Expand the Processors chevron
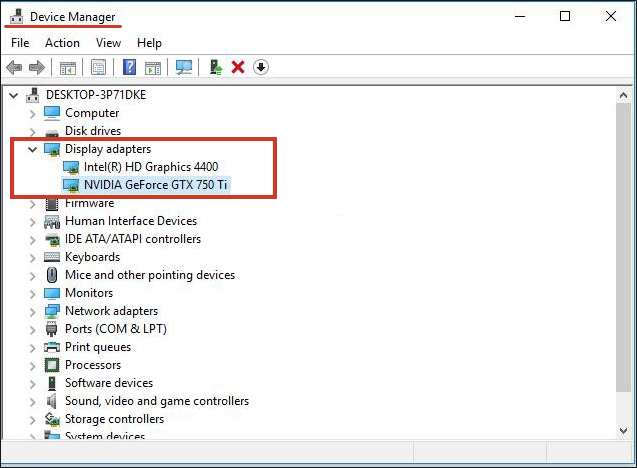The height and width of the screenshot is (468, 637). (x=33, y=366)
